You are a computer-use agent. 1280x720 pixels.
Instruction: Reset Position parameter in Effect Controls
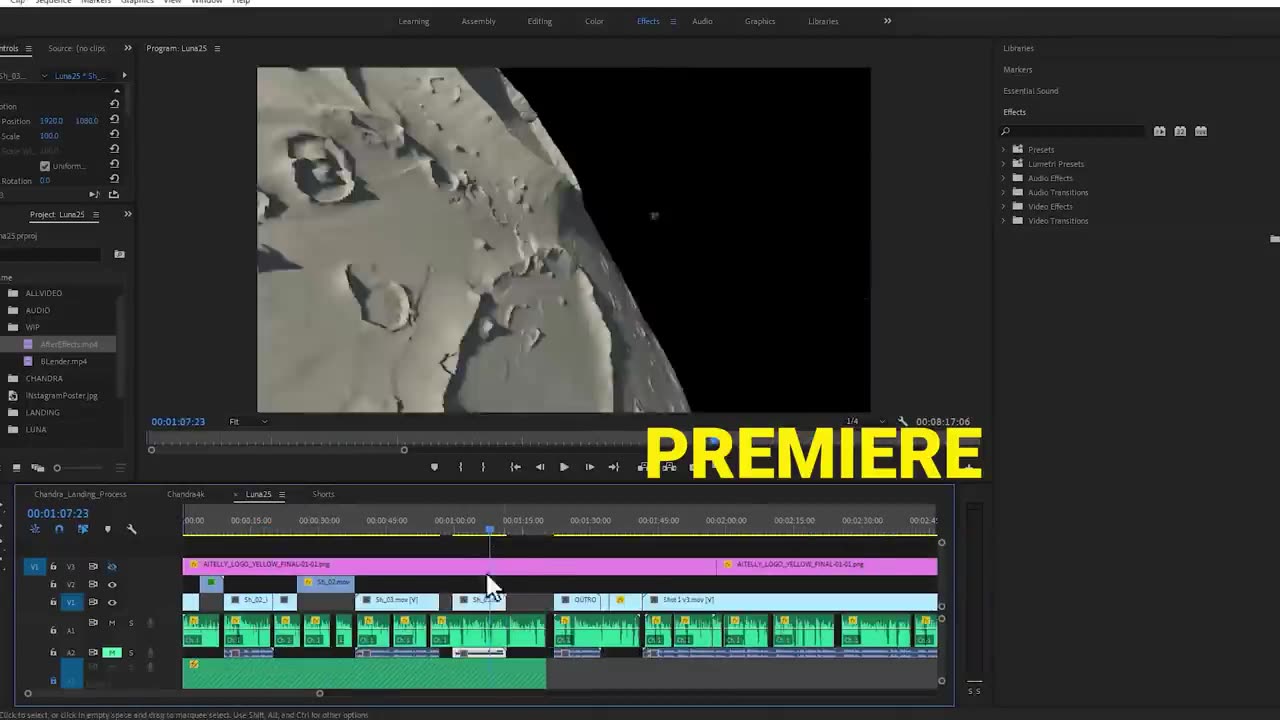click(x=114, y=121)
